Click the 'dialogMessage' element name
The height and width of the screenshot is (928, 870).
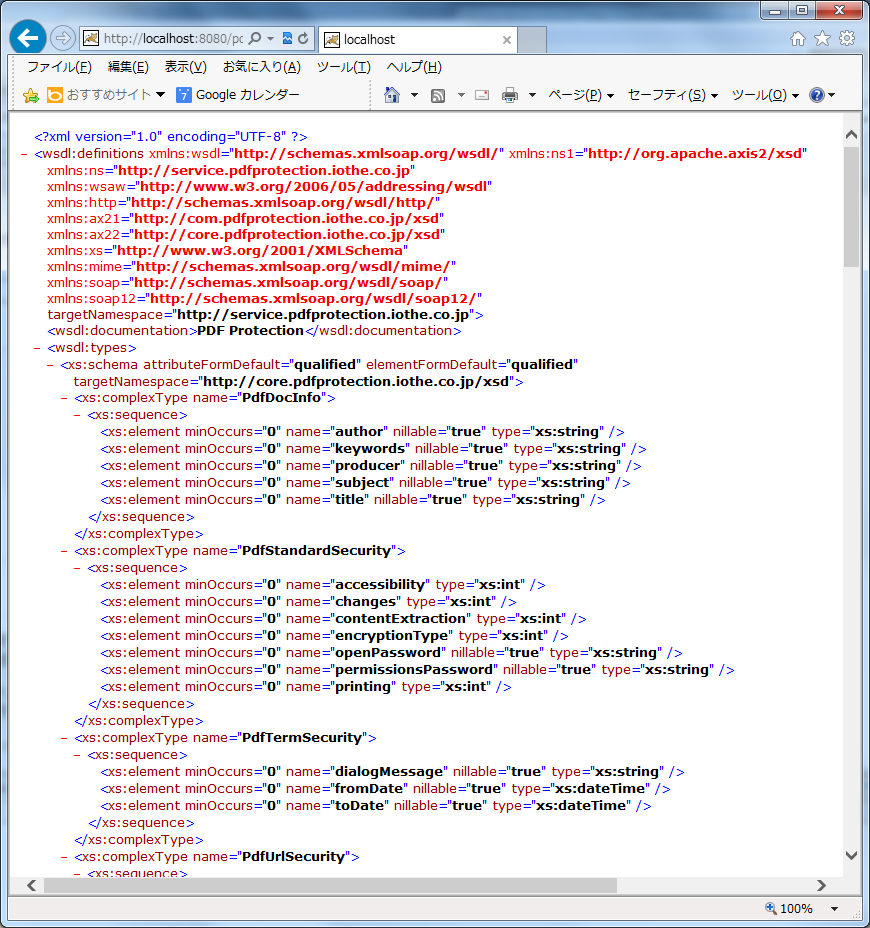[x=389, y=772]
